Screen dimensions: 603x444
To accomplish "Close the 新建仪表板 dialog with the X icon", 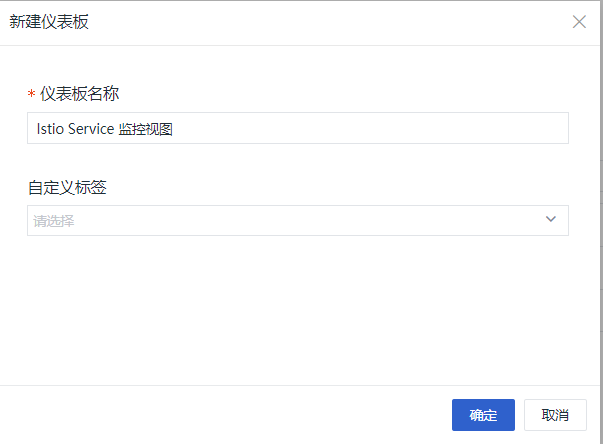I will (x=579, y=22).
